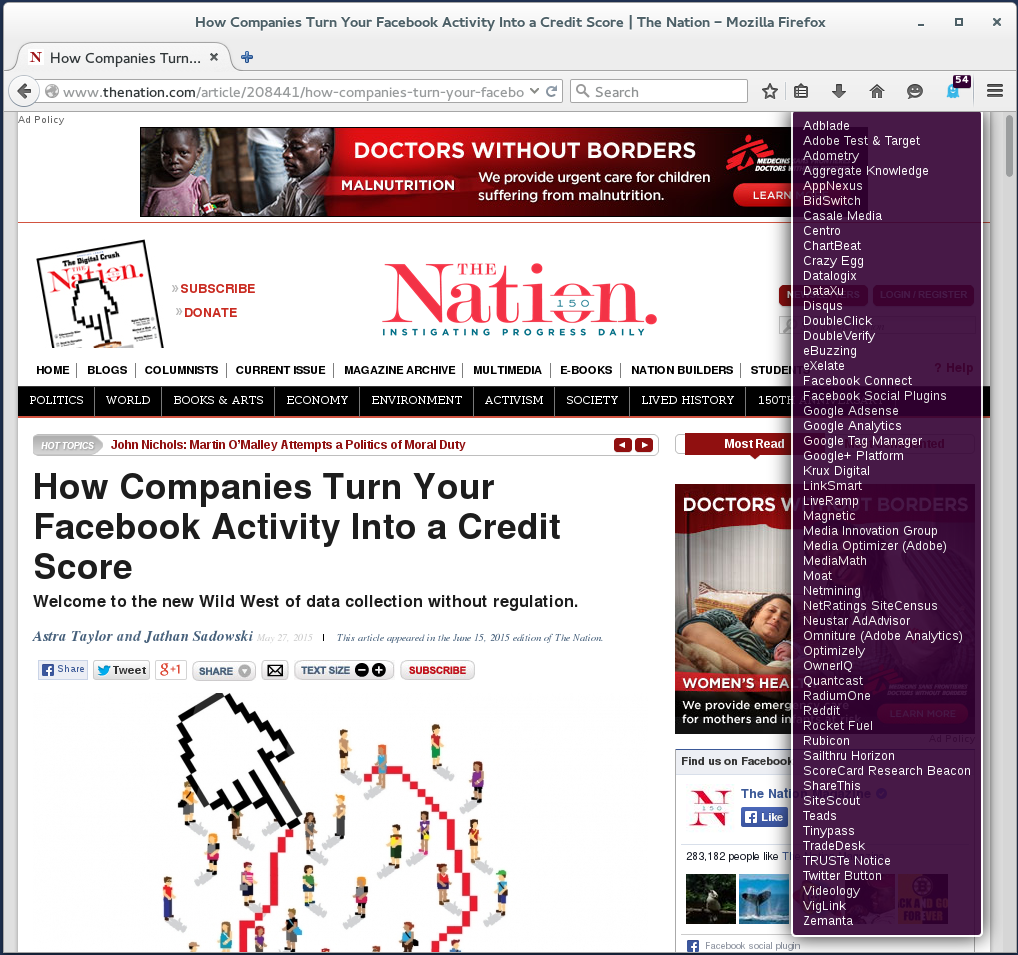Screen dimensions: 1018x955
Task: Click The Nation logo
Action: (519, 299)
